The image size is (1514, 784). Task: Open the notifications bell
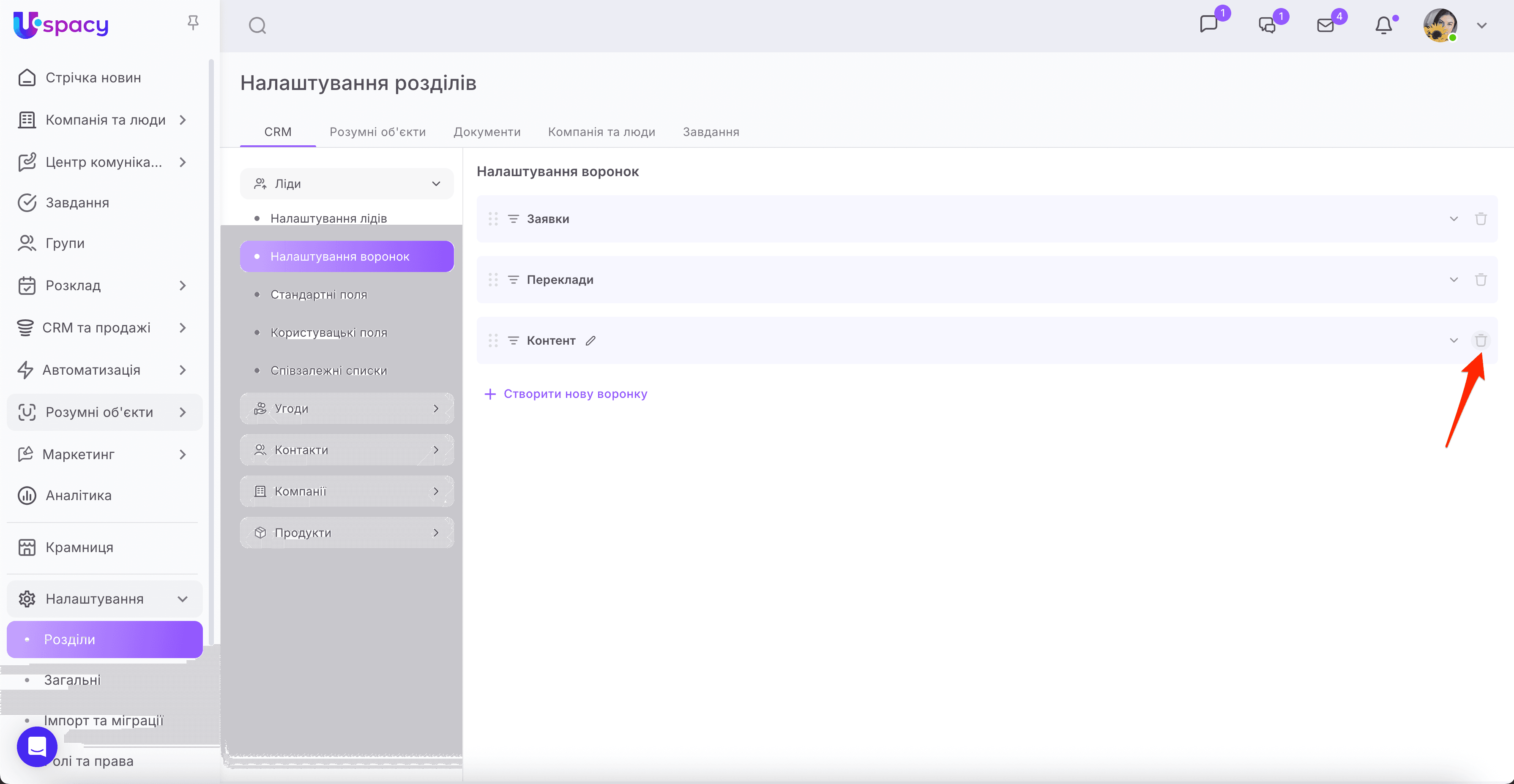click(1383, 26)
